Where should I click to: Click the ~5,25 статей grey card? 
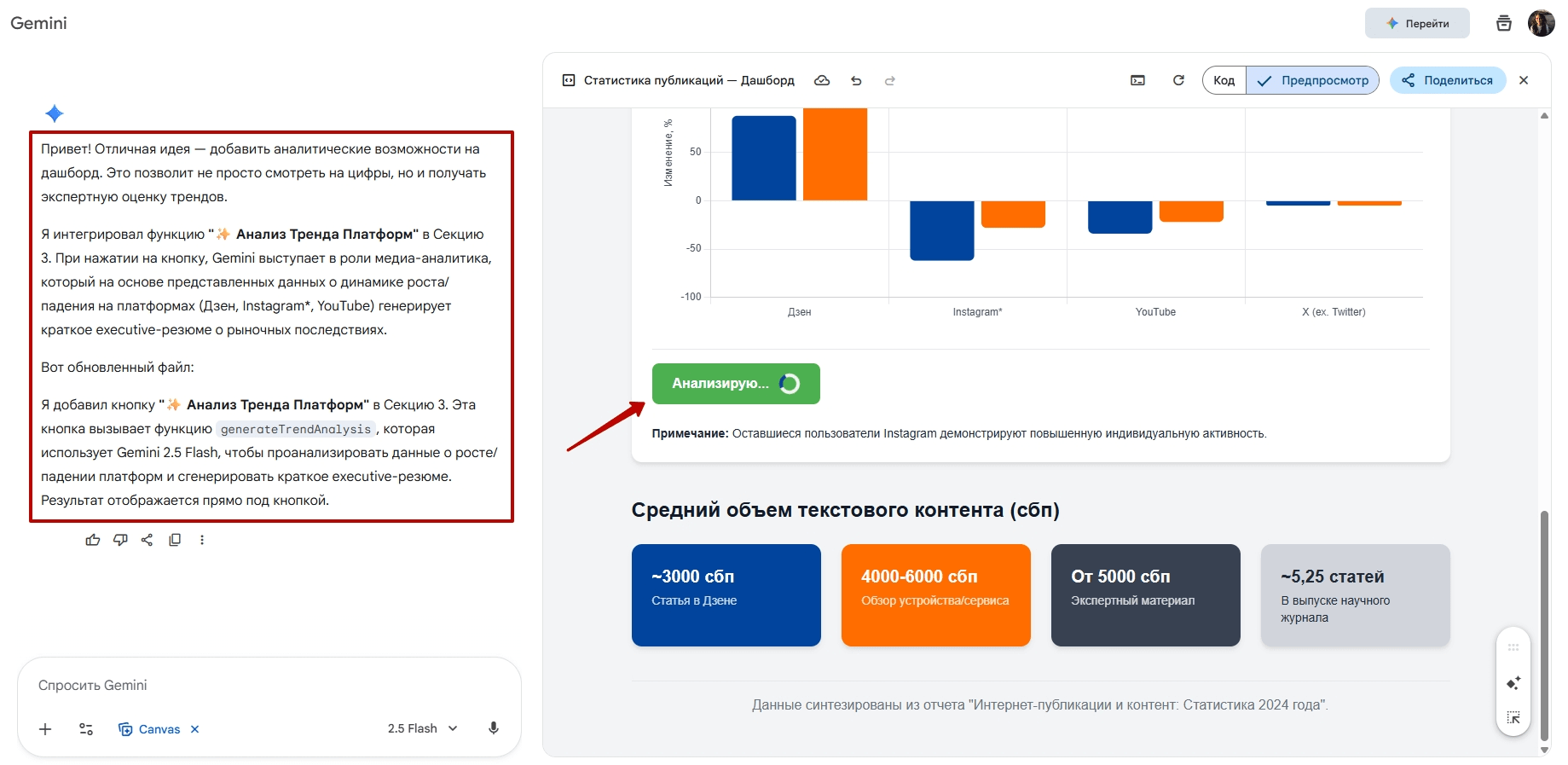[1356, 595]
